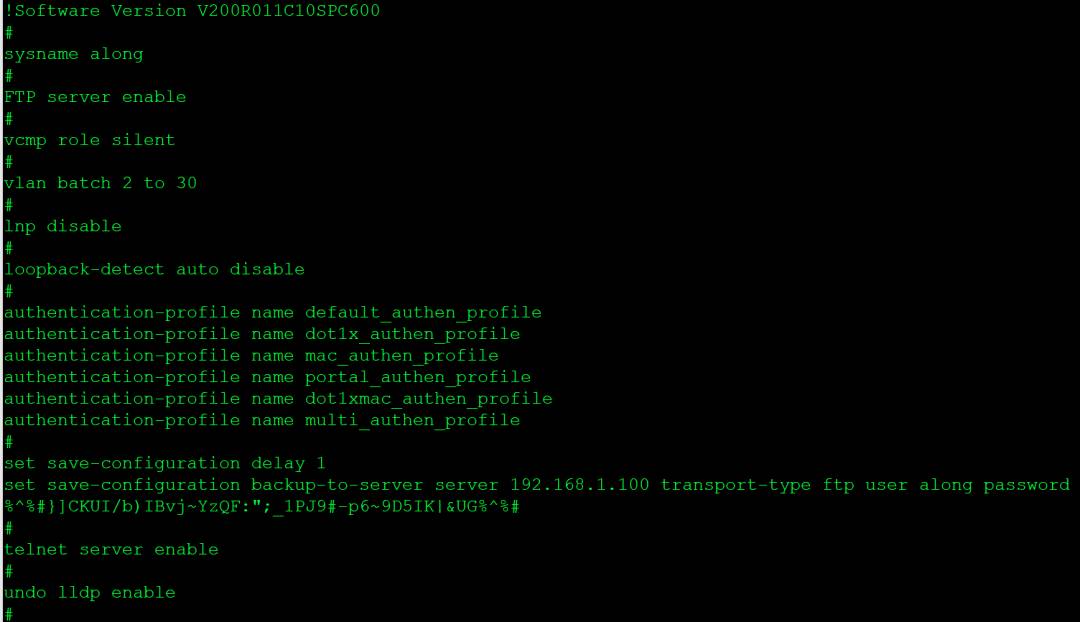Click set save-configuration delay 1 line

point(165,464)
